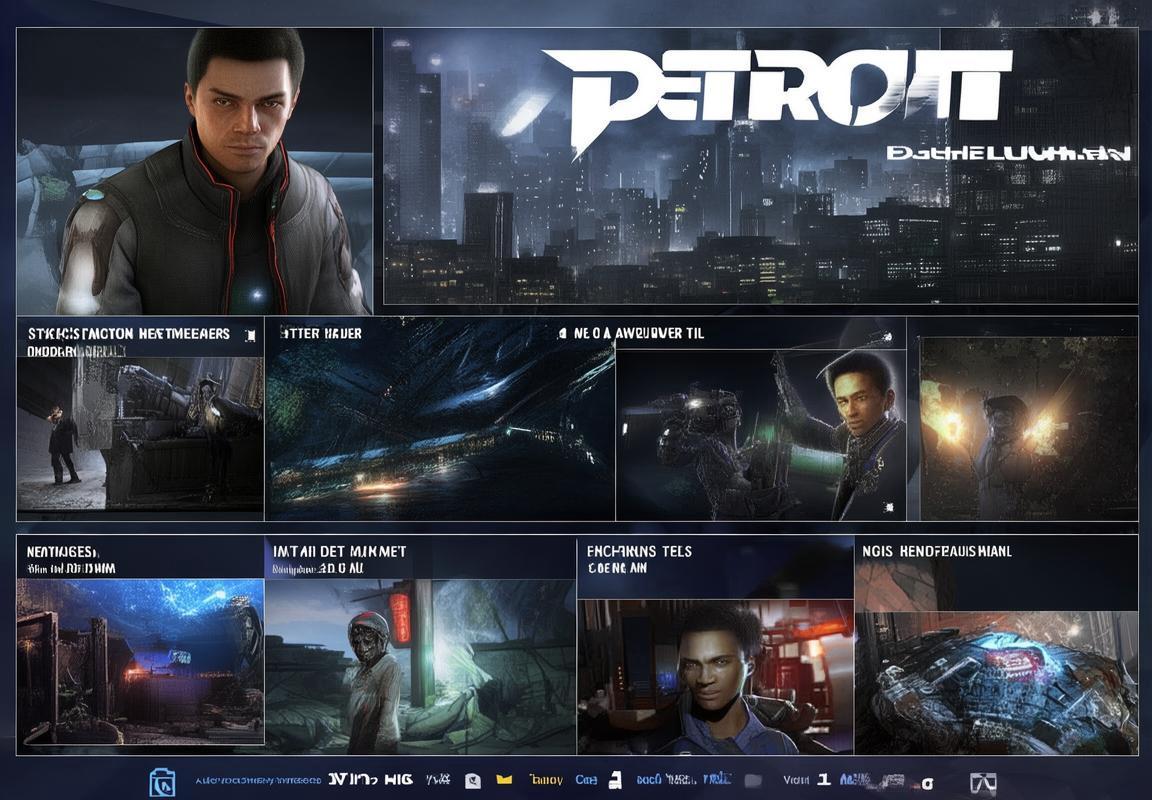Open the ENCHKINS TELS panel portrait
1152x800 pixels.
click(x=716, y=677)
